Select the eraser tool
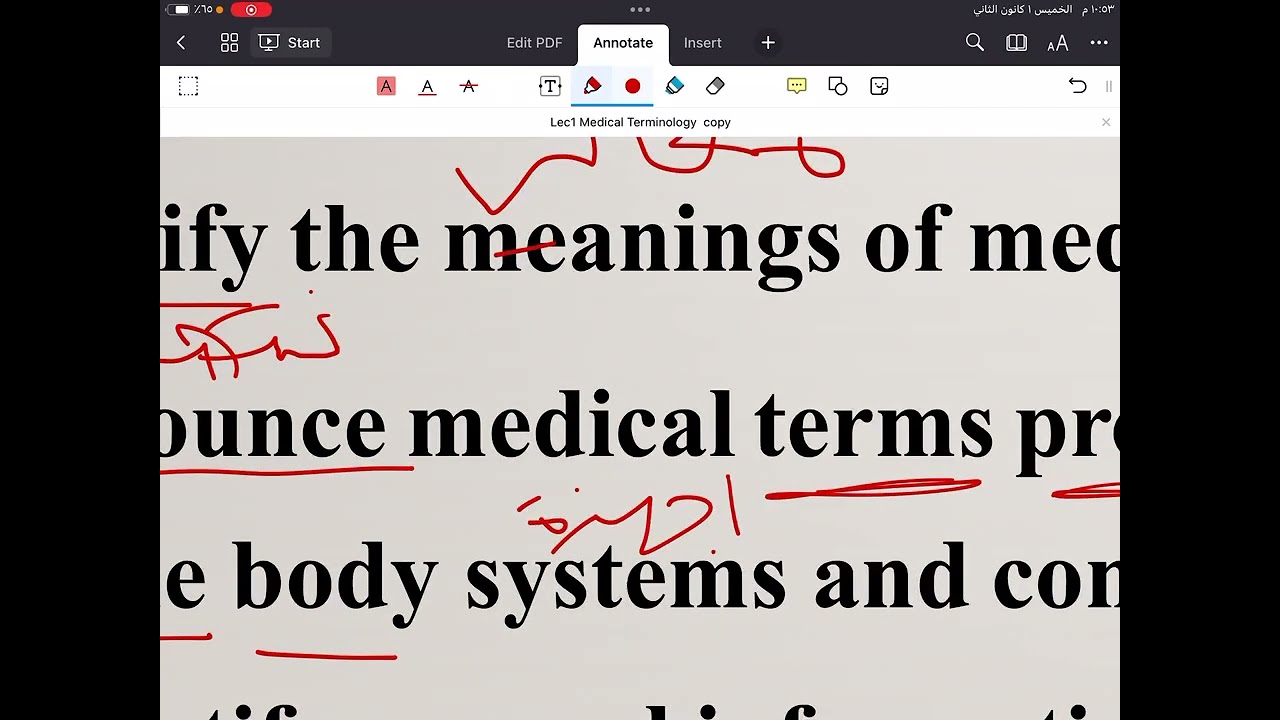The height and width of the screenshot is (720, 1280). 715,86
